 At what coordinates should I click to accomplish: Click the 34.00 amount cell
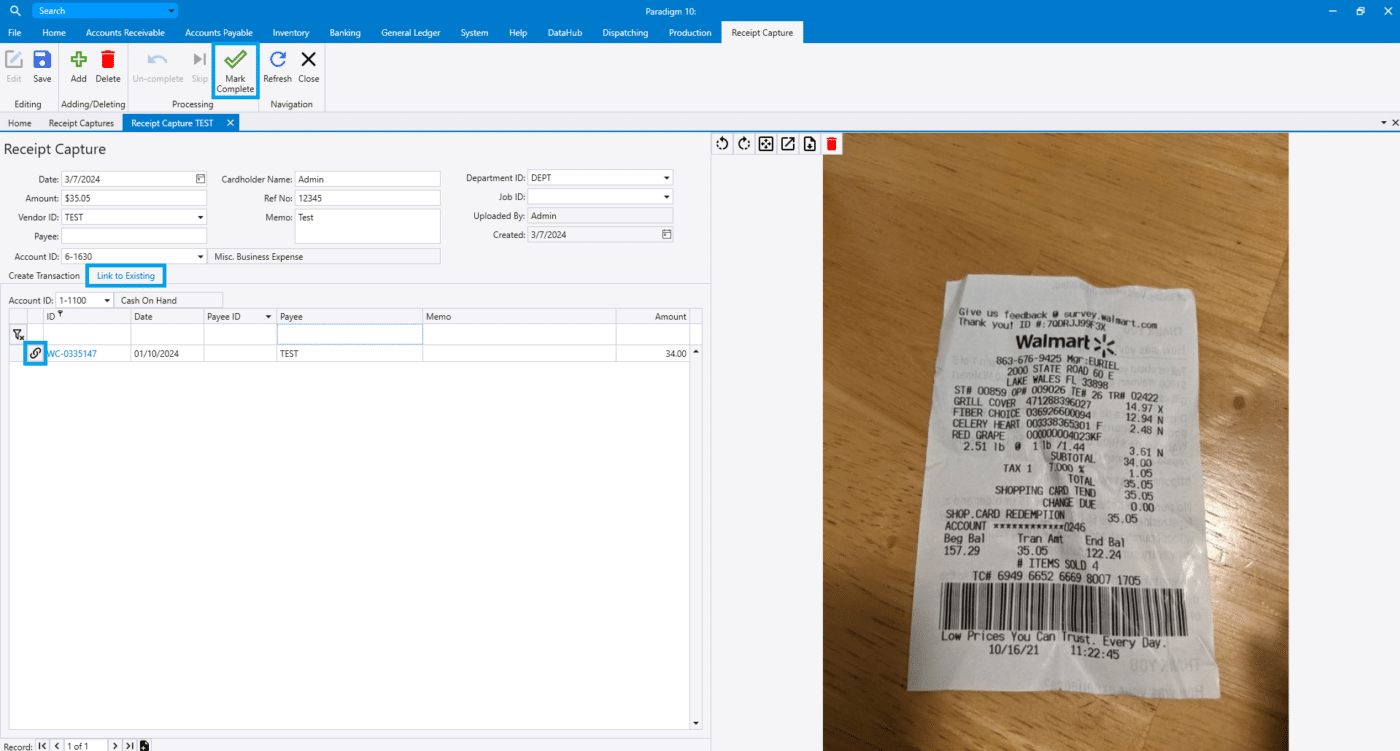point(652,353)
